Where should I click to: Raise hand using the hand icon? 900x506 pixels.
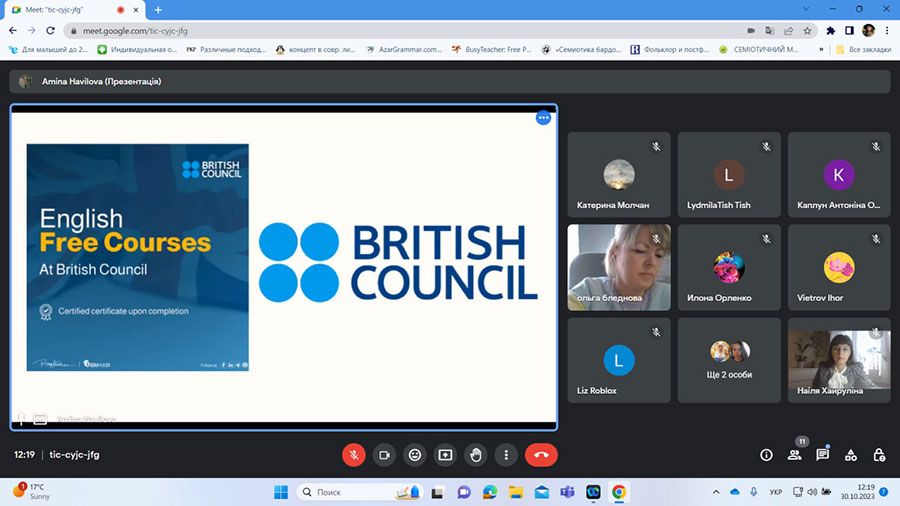pos(475,455)
